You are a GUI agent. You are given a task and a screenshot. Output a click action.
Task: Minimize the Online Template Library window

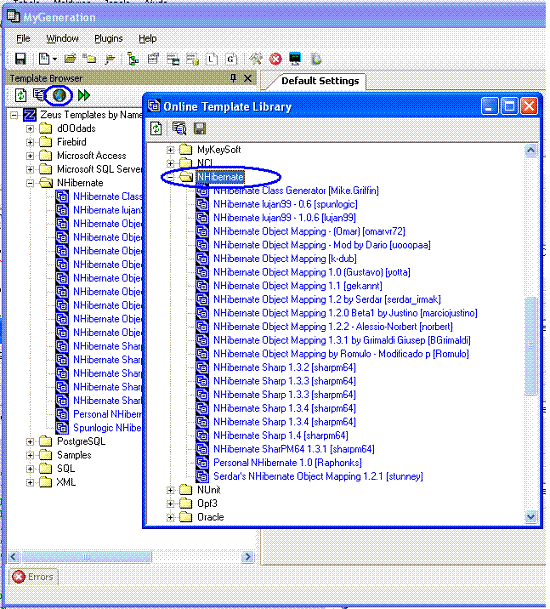click(x=489, y=106)
